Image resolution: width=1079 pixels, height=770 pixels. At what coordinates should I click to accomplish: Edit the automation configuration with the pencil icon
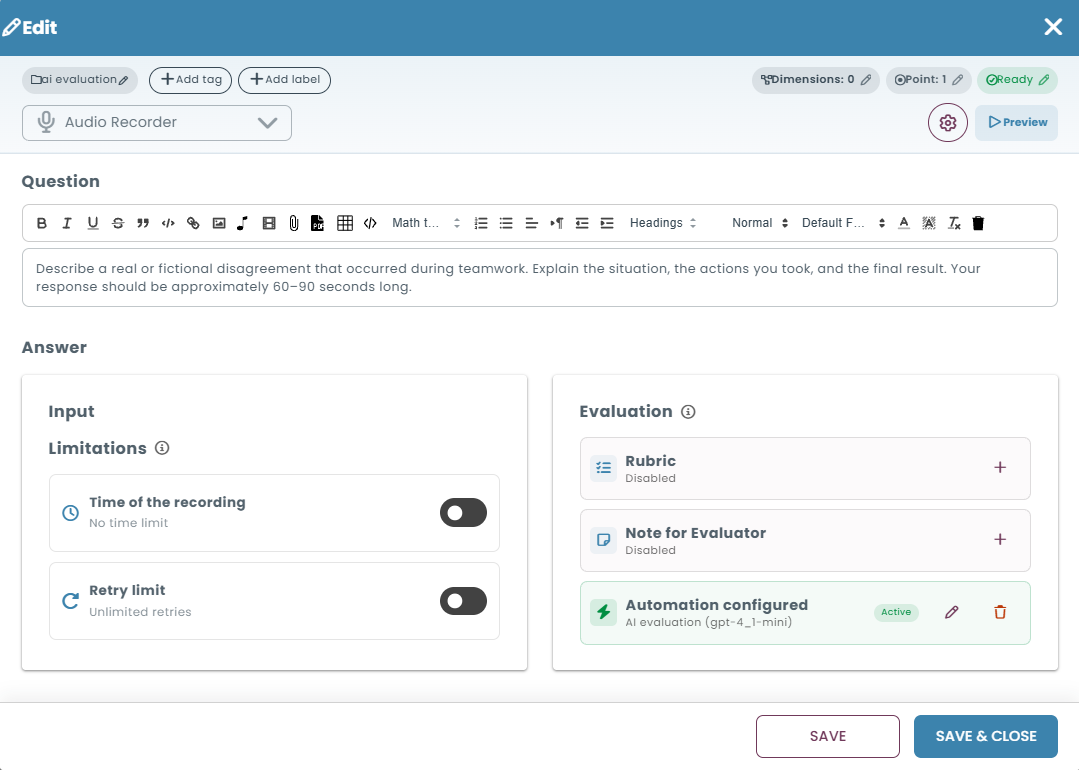pos(952,612)
